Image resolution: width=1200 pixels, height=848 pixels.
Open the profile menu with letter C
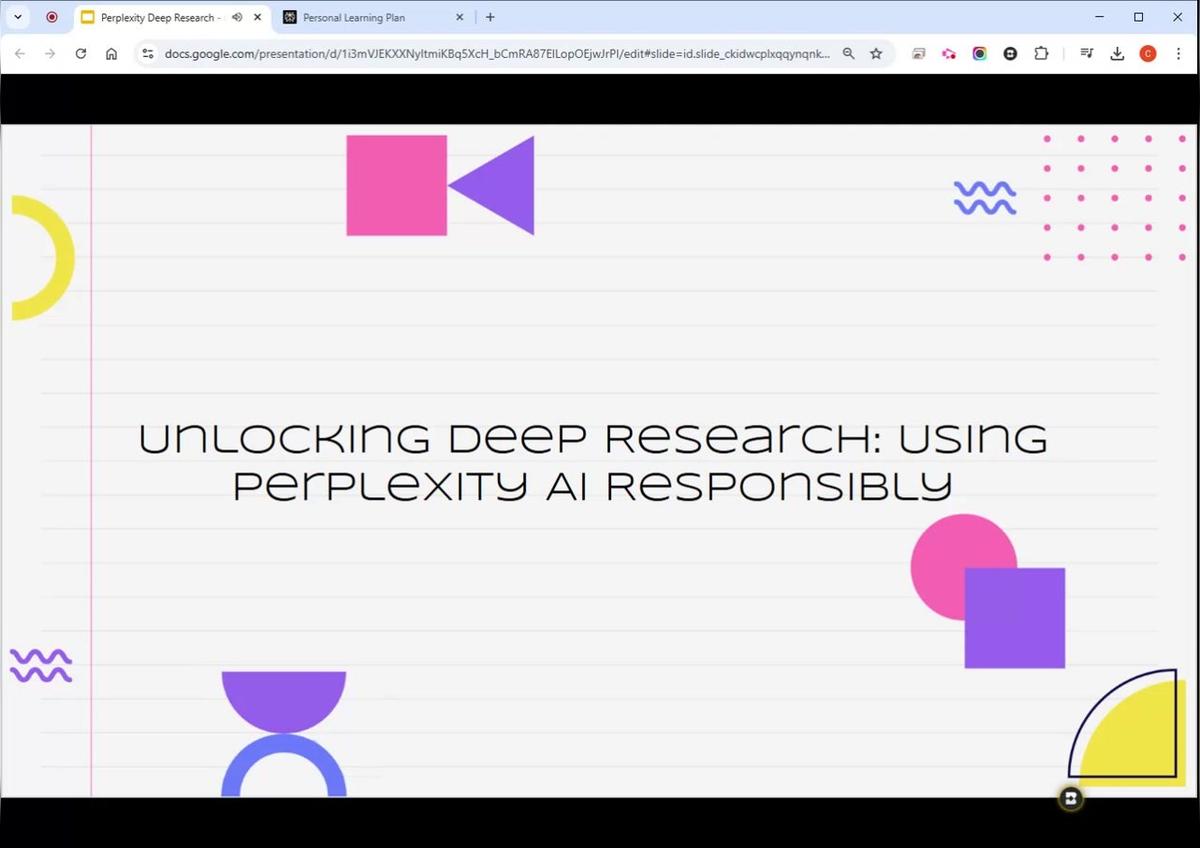[1148, 54]
